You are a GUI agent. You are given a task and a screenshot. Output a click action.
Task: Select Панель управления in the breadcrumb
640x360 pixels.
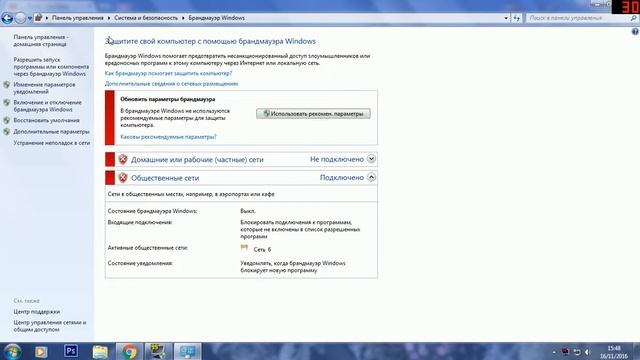[78, 18]
